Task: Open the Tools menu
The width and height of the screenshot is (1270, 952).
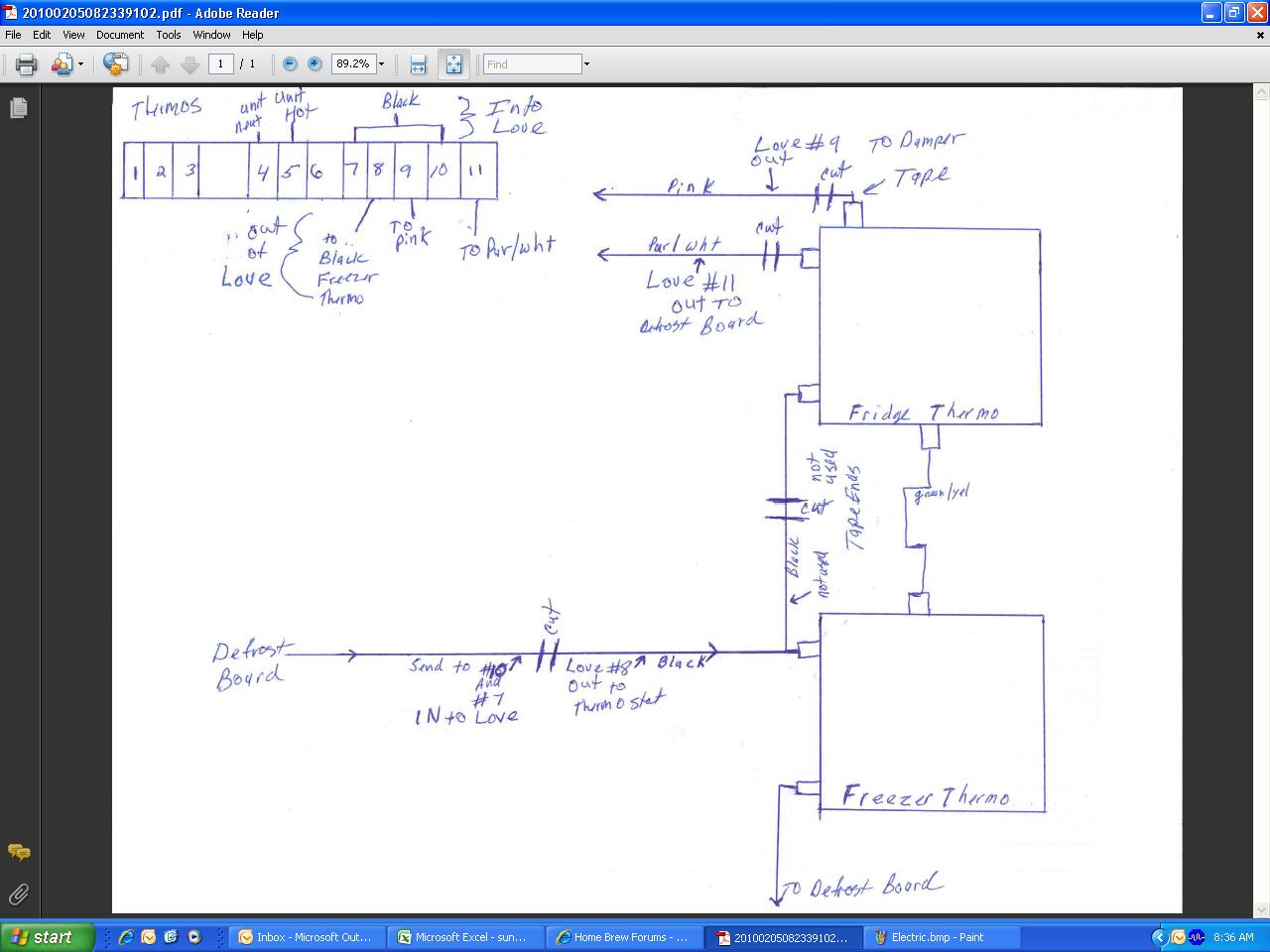Action: 169,35
